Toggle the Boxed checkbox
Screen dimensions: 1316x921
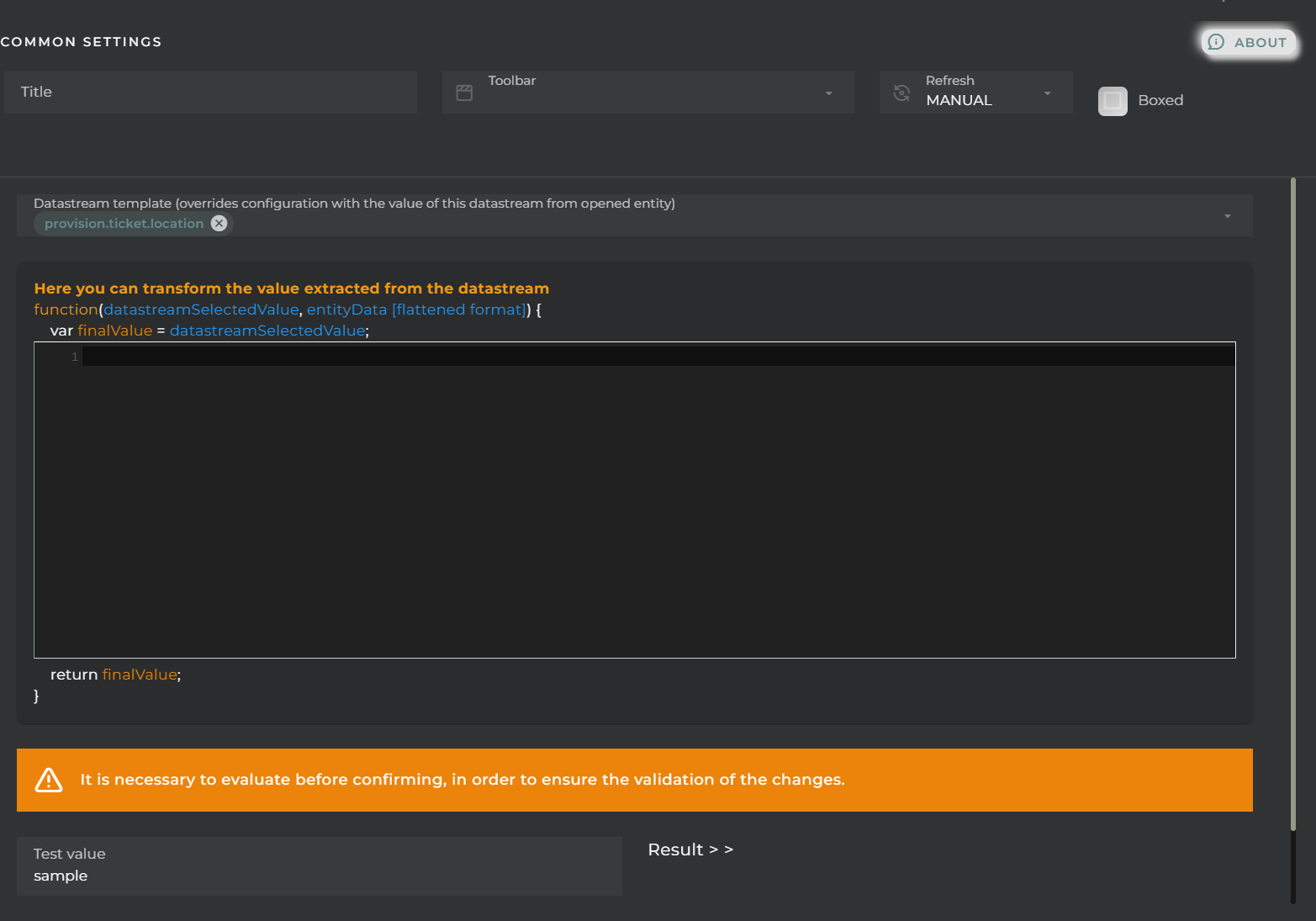1113,101
